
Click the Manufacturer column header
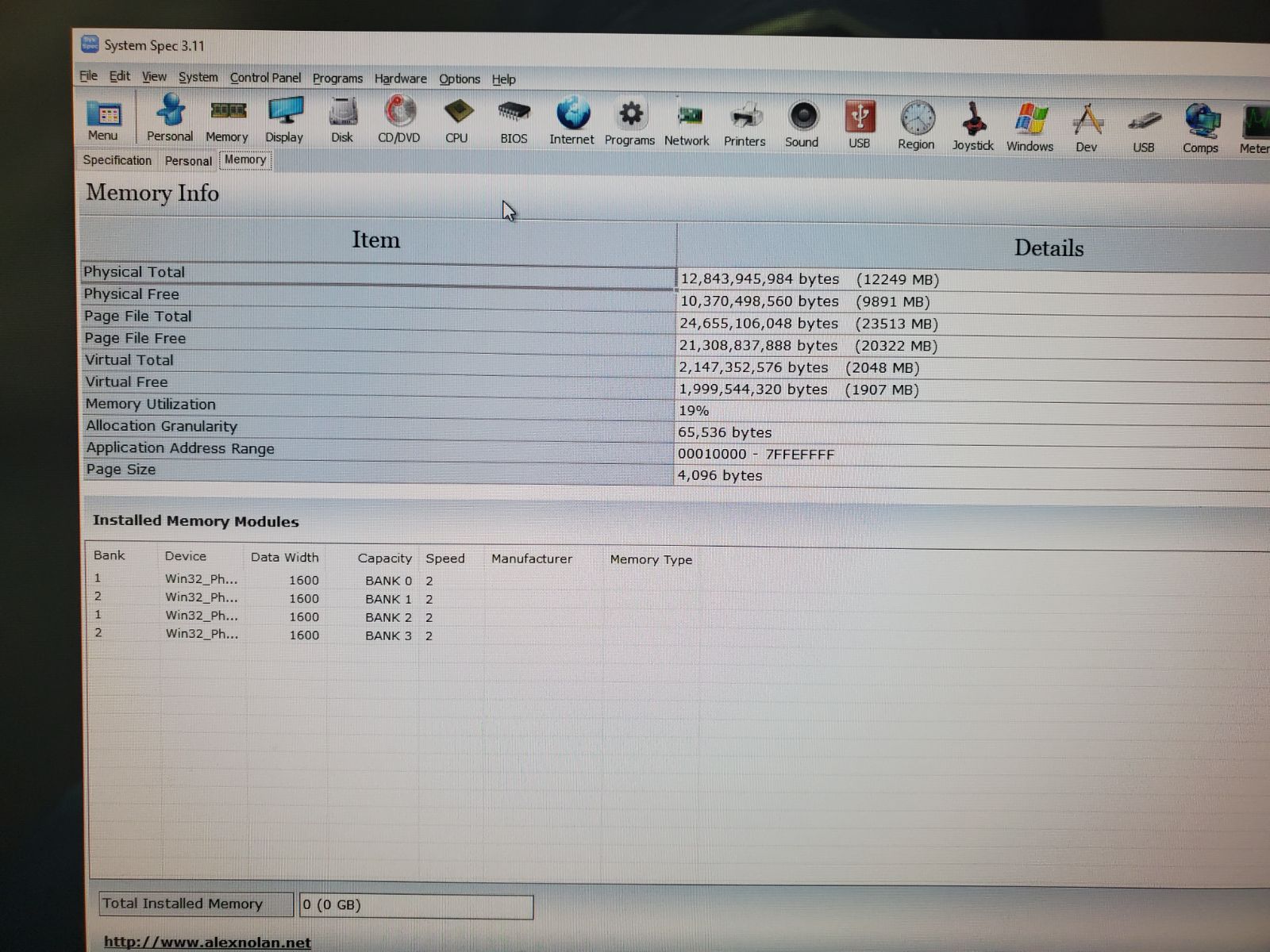tap(532, 559)
